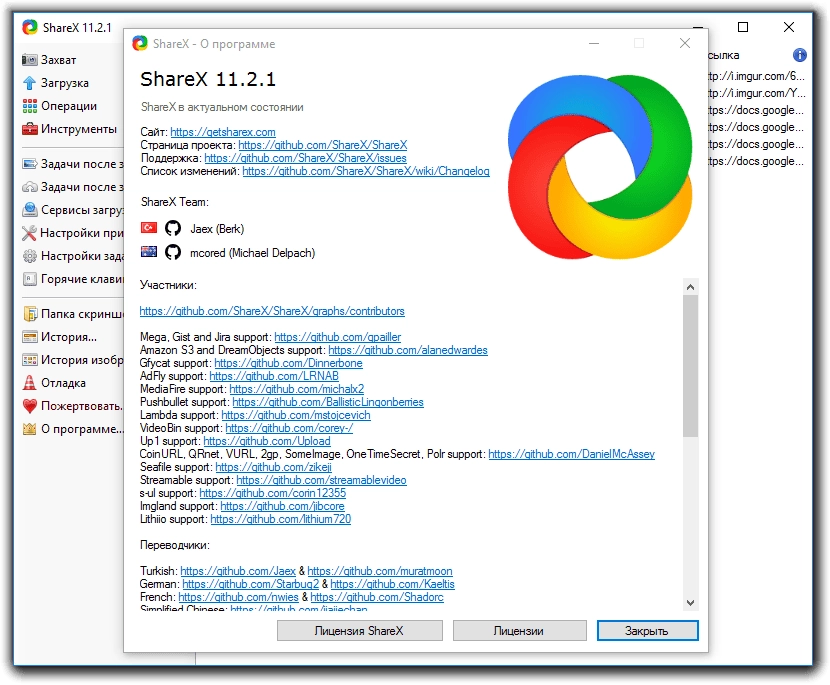Click the Ссылка column header in main window

coord(723,55)
